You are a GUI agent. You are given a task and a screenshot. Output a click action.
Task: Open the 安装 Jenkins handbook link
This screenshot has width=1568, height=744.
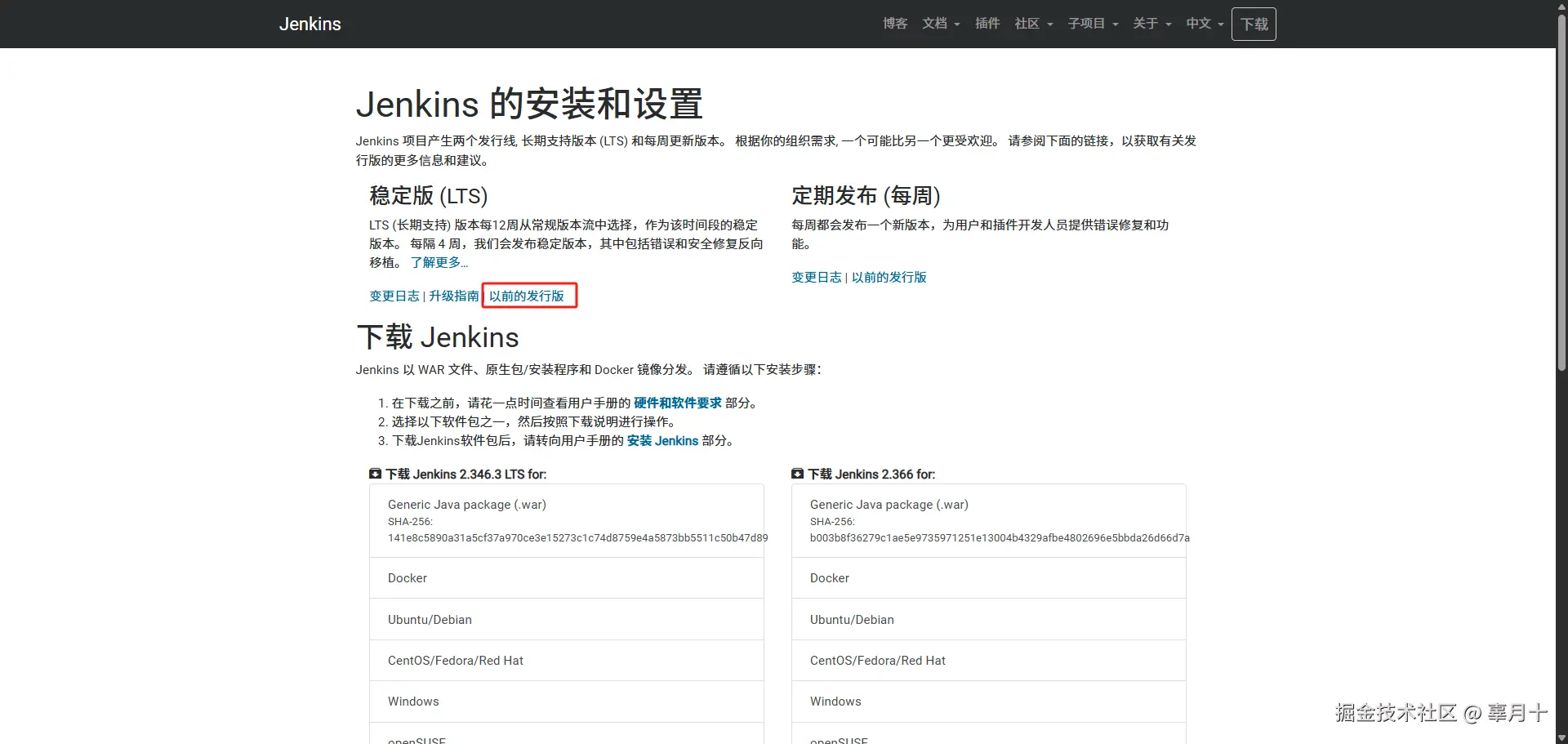click(x=662, y=440)
